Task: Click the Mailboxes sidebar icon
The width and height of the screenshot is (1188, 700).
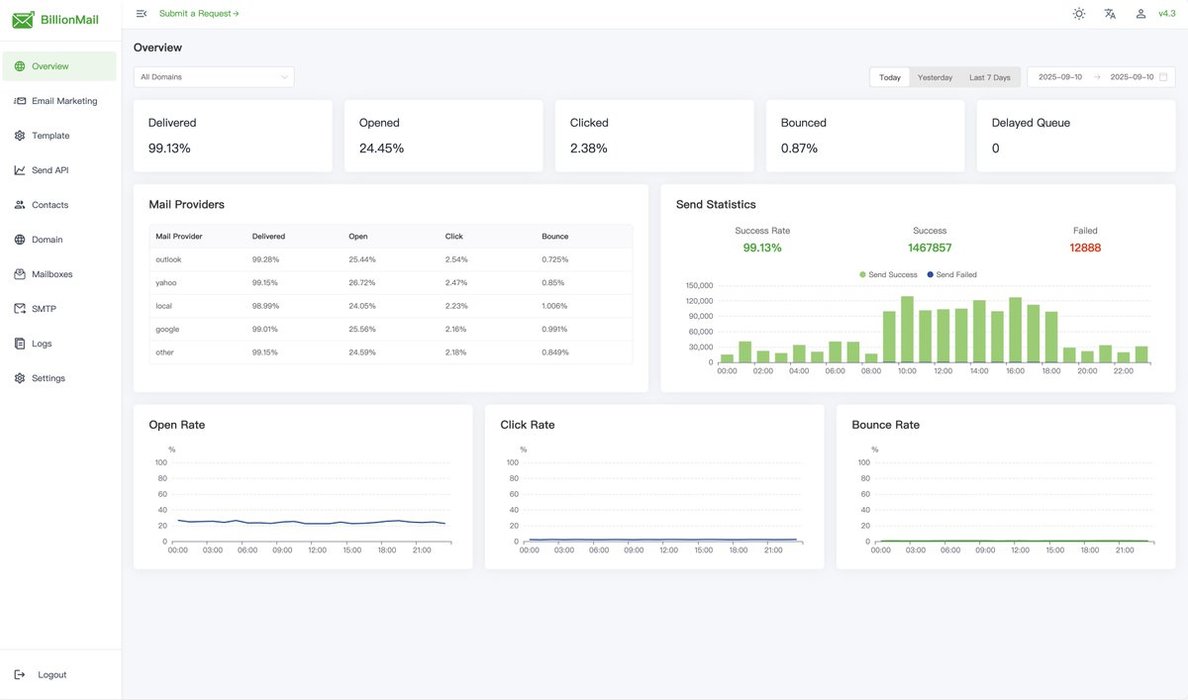Action: [20, 274]
